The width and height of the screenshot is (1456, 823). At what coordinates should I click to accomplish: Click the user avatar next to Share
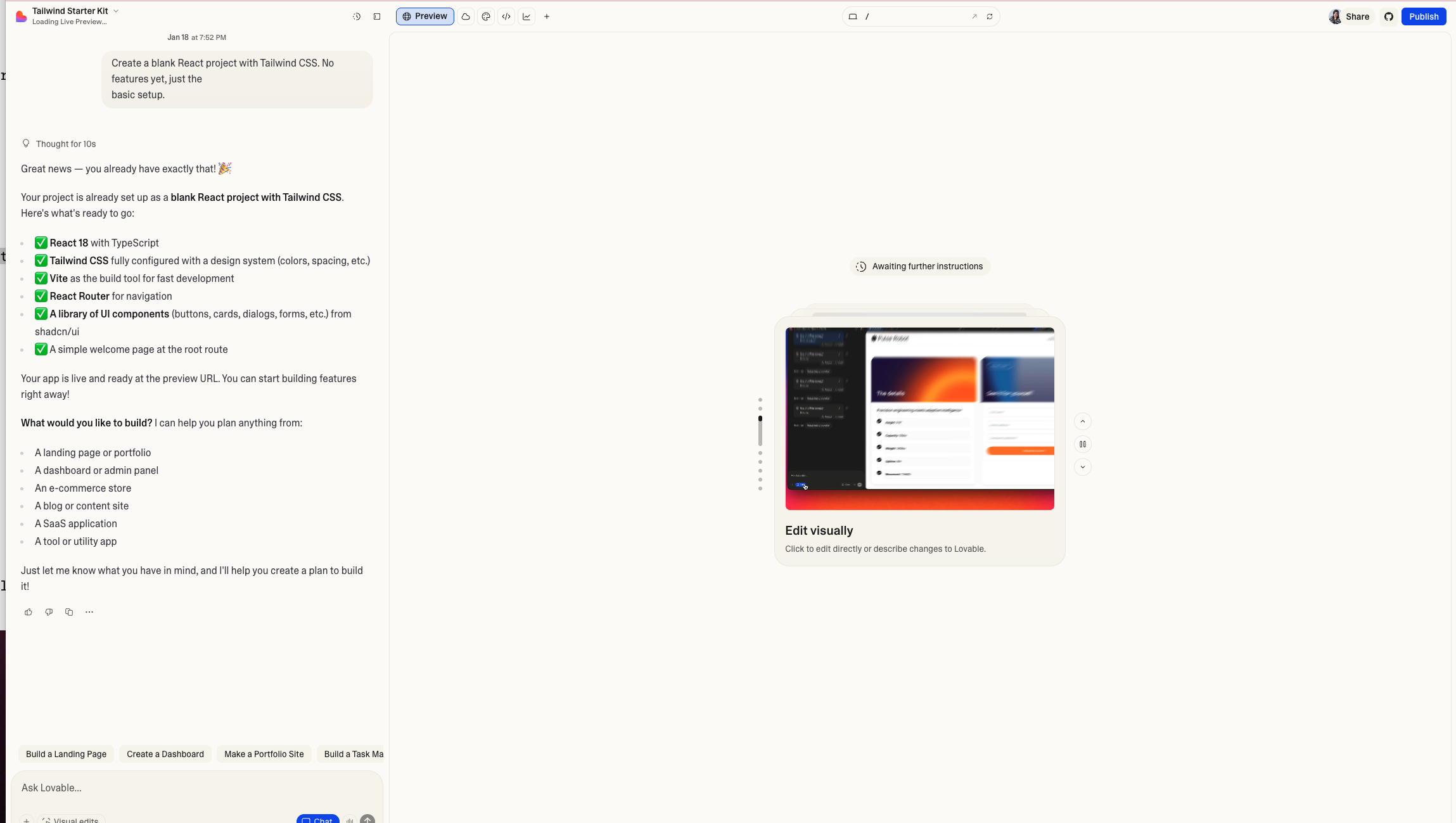click(1336, 16)
